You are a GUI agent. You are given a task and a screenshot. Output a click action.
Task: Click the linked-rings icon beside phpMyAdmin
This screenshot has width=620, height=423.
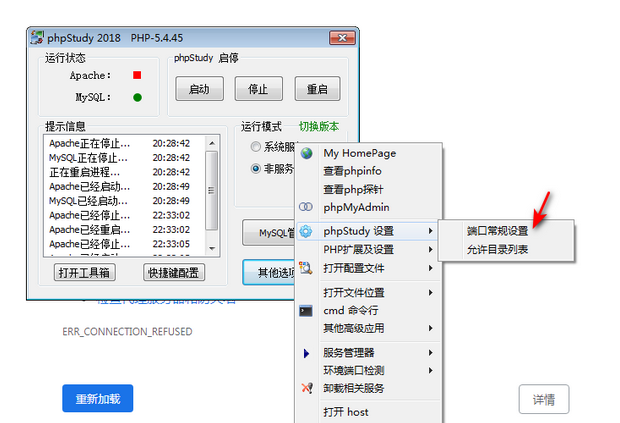tap(306, 207)
